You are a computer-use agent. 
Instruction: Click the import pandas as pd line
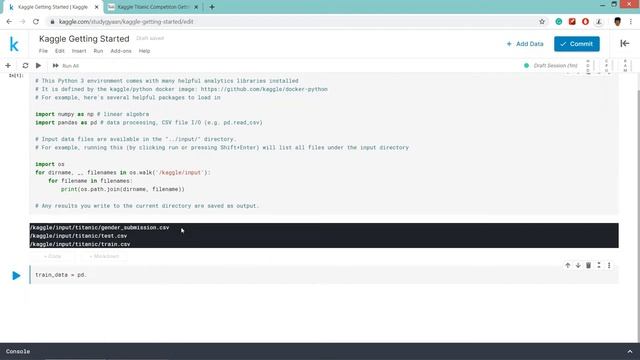click(149, 122)
